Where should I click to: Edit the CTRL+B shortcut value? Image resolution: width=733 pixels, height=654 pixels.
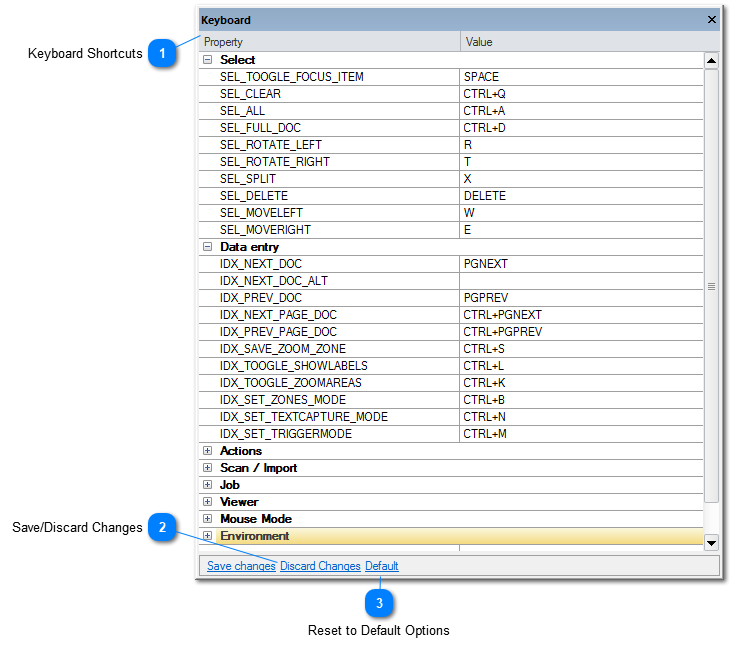point(582,400)
